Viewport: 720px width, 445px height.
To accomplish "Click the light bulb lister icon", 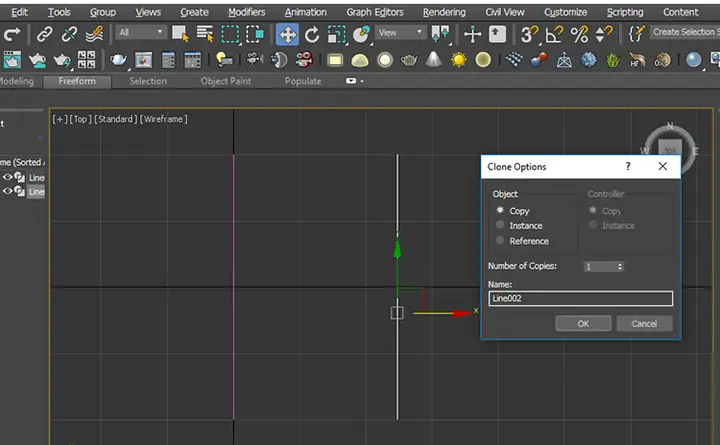I will pos(224,60).
